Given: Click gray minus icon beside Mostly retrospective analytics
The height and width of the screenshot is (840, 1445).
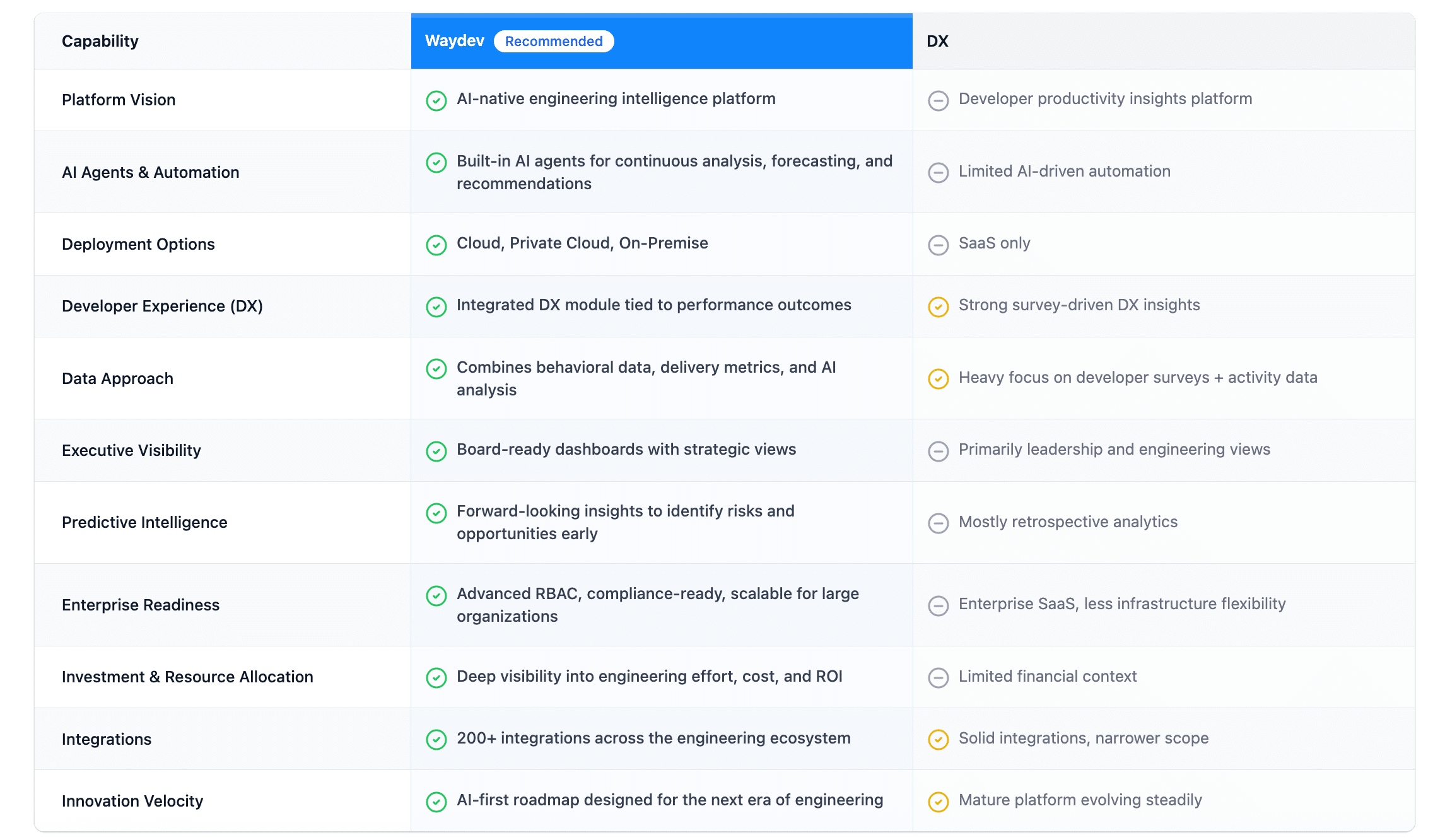Looking at the screenshot, I should click(x=938, y=523).
